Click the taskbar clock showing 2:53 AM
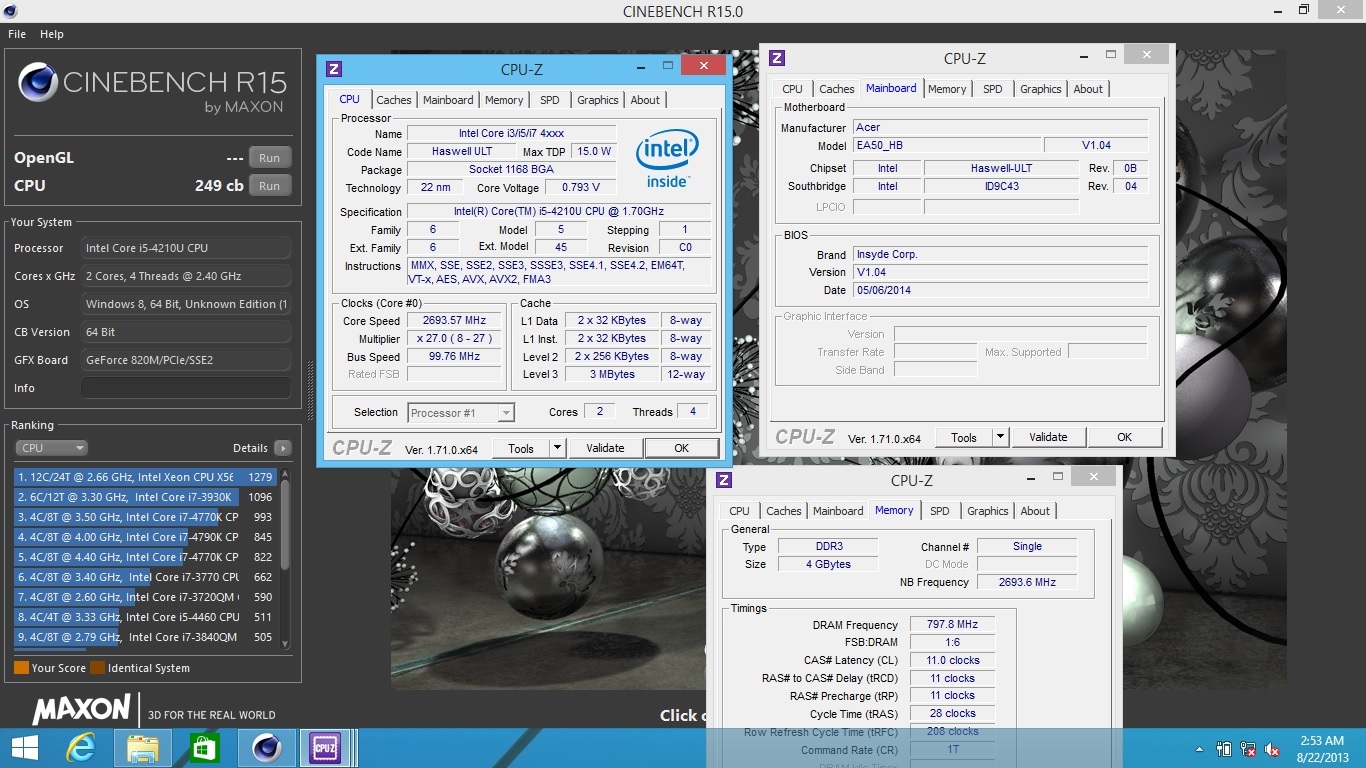 pos(1322,749)
